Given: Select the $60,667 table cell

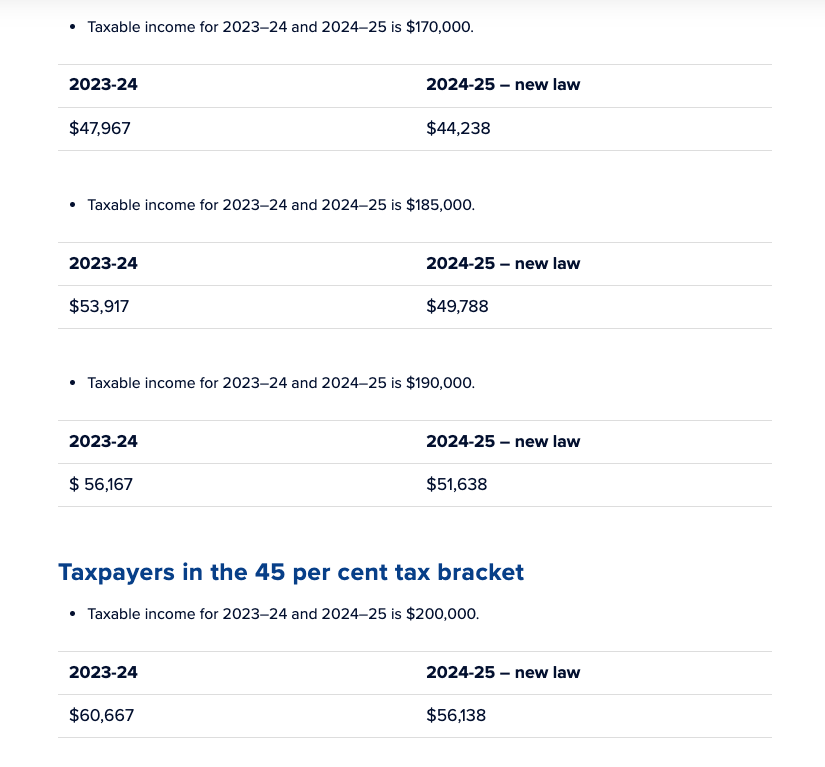Looking at the screenshot, I should (x=101, y=716).
